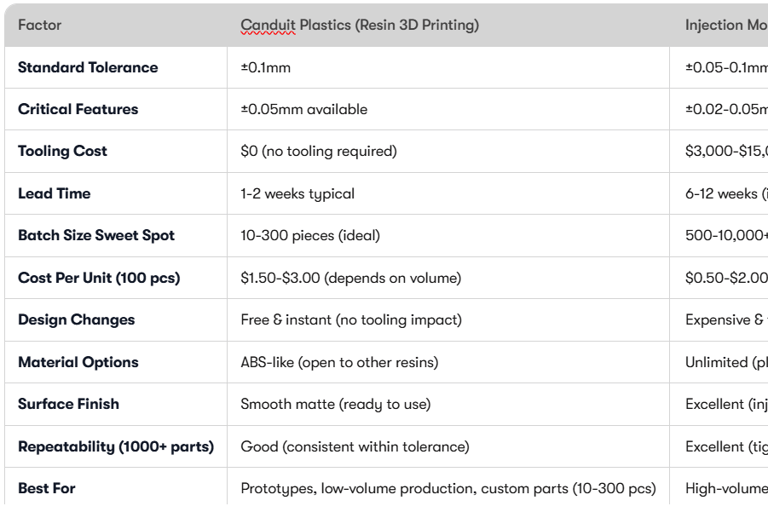
Task: Click the "Lead Time" row label
Action: pos(54,193)
